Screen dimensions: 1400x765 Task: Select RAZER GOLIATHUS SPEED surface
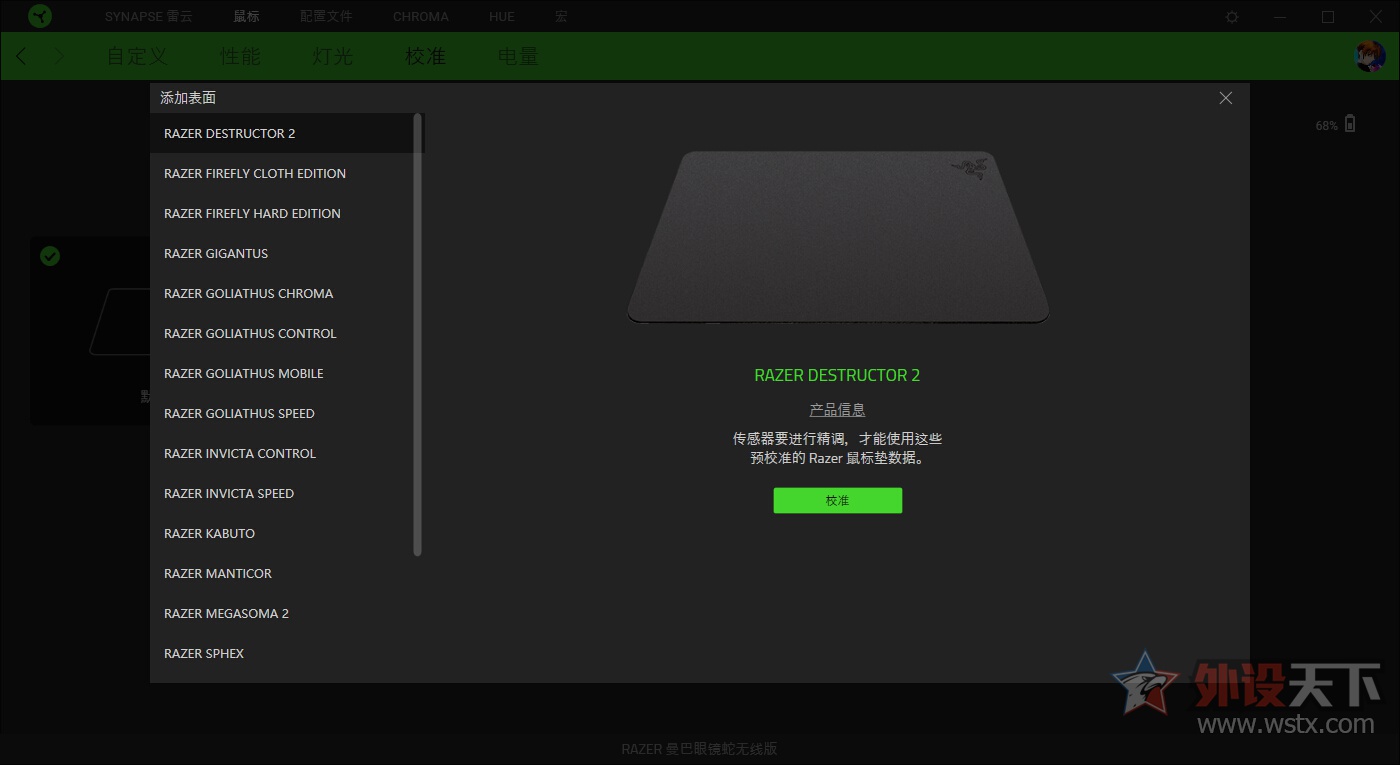tap(282, 413)
